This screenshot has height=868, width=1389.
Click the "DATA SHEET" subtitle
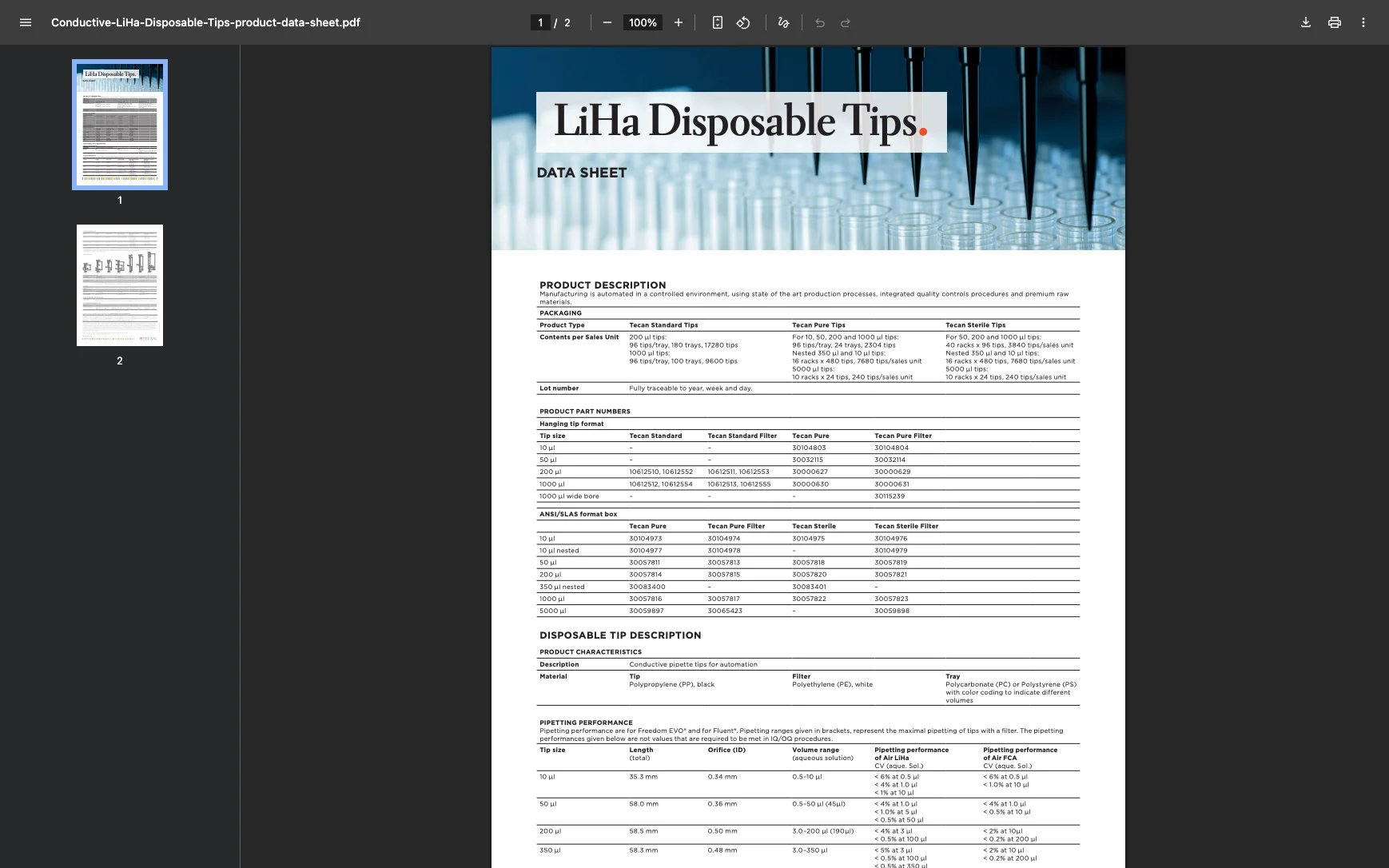pyautogui.click(x=582, y=173)
